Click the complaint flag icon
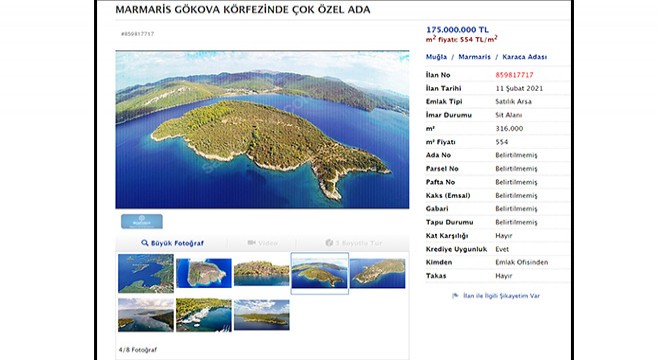660x360 pixels. (455, 296)
